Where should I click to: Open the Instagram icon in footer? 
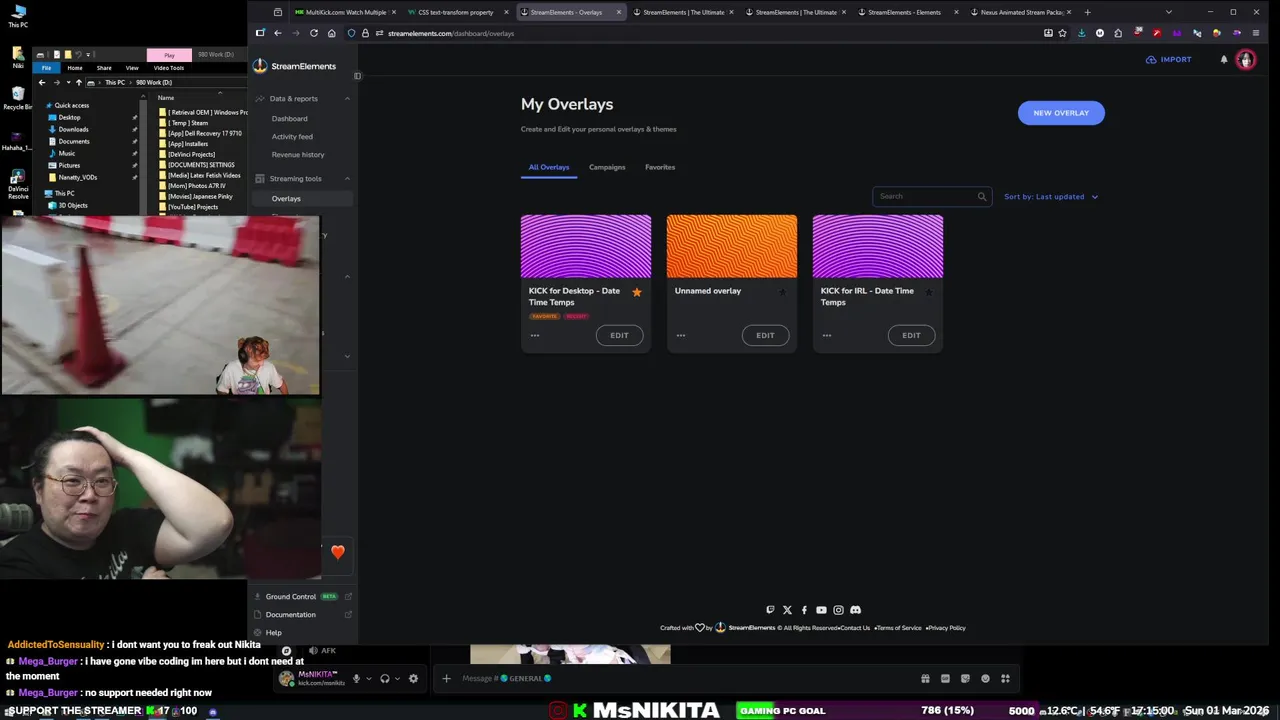(x=838, y=610)
